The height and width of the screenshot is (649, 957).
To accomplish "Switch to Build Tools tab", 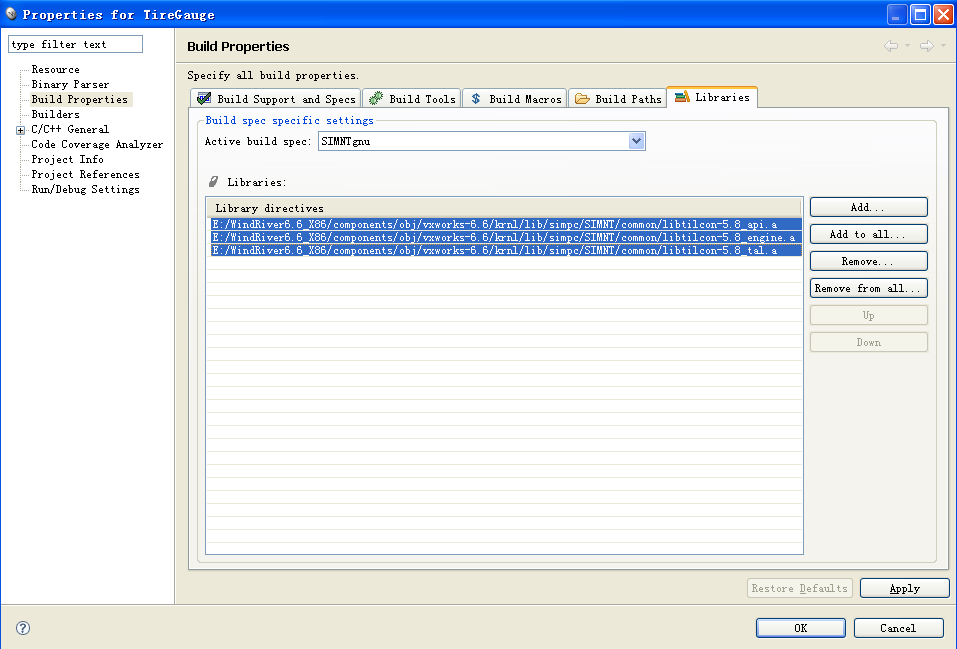I will click(413, 98).
